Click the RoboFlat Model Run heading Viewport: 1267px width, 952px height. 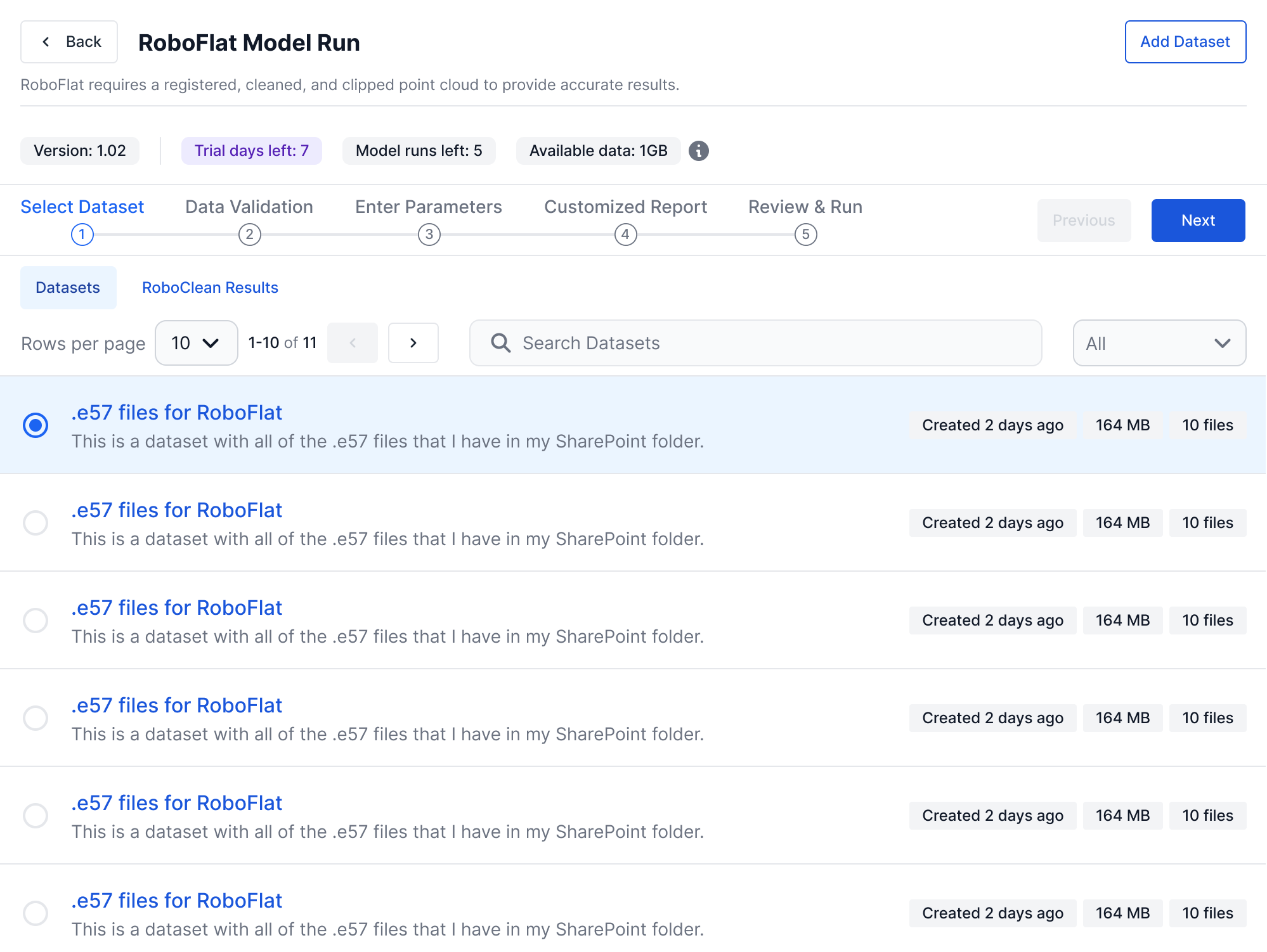pos(249,42)
